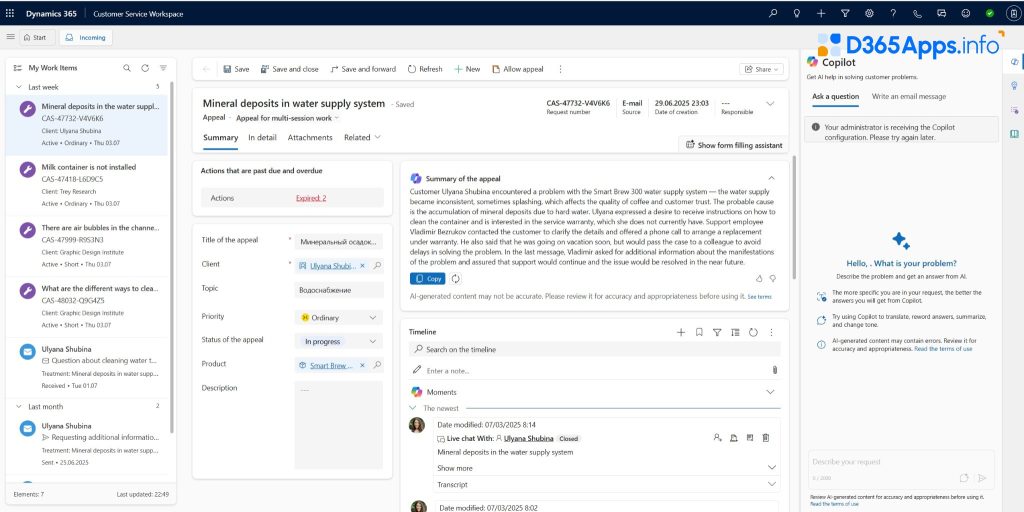Open Milk container is not installed case
This screenshot has height=512, width=1024.
coord(87,185)
